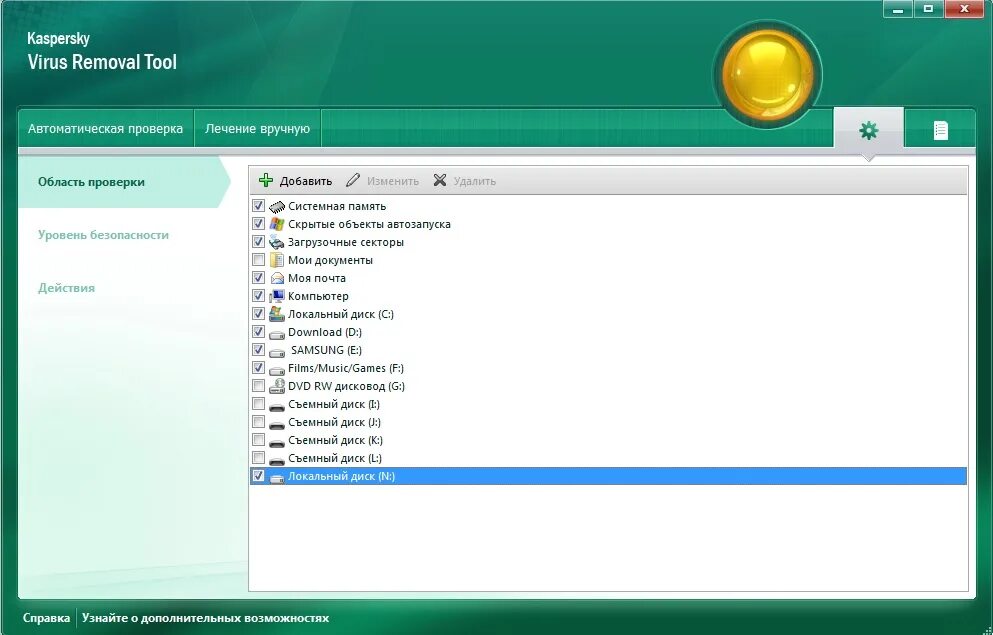Click the Films/Music/Games (F:) drive icon
The width and height of the screenshot is (993, 635).
pyautogui.click(x=277, y=369)
